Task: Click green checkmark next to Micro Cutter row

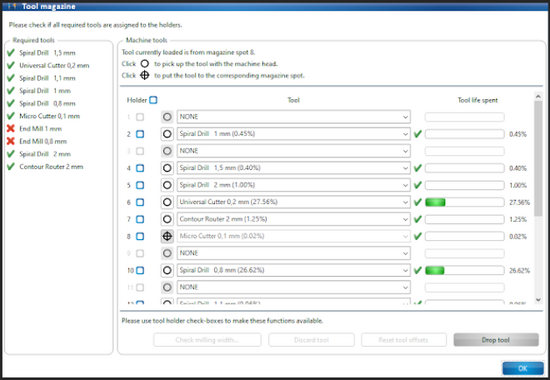Action: pyautogui.click(x=417, y=236)
